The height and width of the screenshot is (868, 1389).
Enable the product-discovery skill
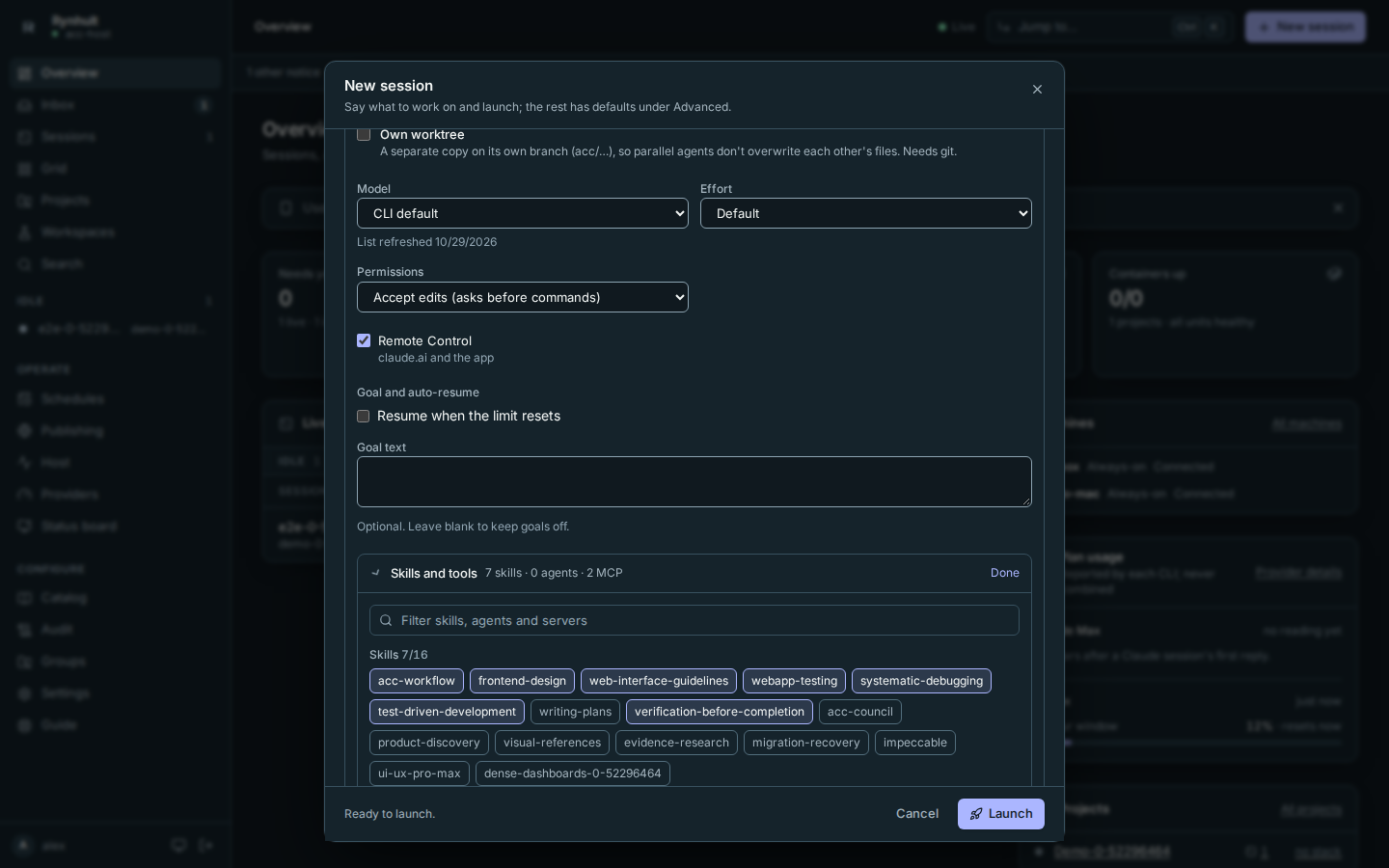(429, 743)
